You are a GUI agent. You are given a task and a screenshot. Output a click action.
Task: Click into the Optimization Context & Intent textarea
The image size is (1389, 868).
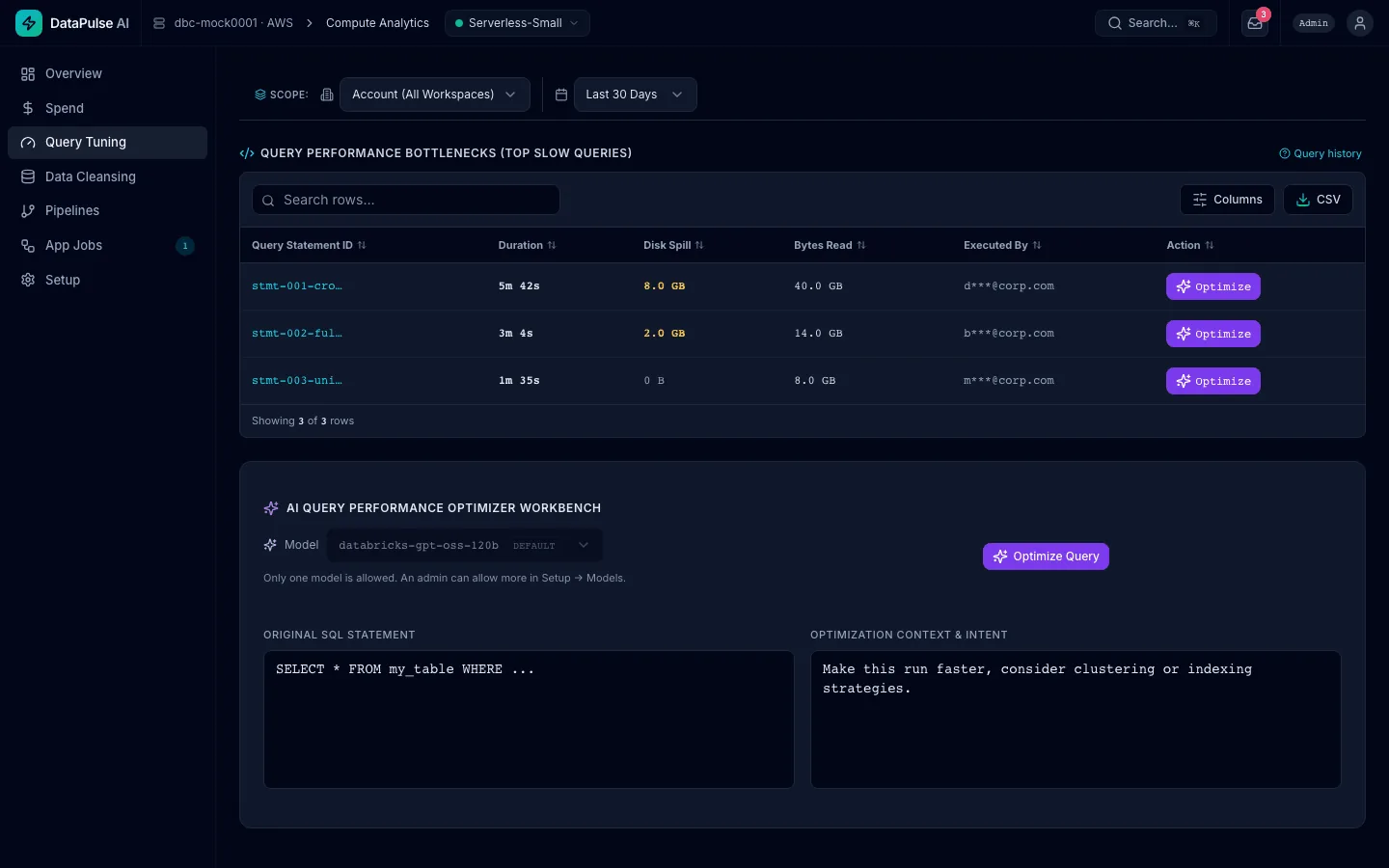point(1076,719)
